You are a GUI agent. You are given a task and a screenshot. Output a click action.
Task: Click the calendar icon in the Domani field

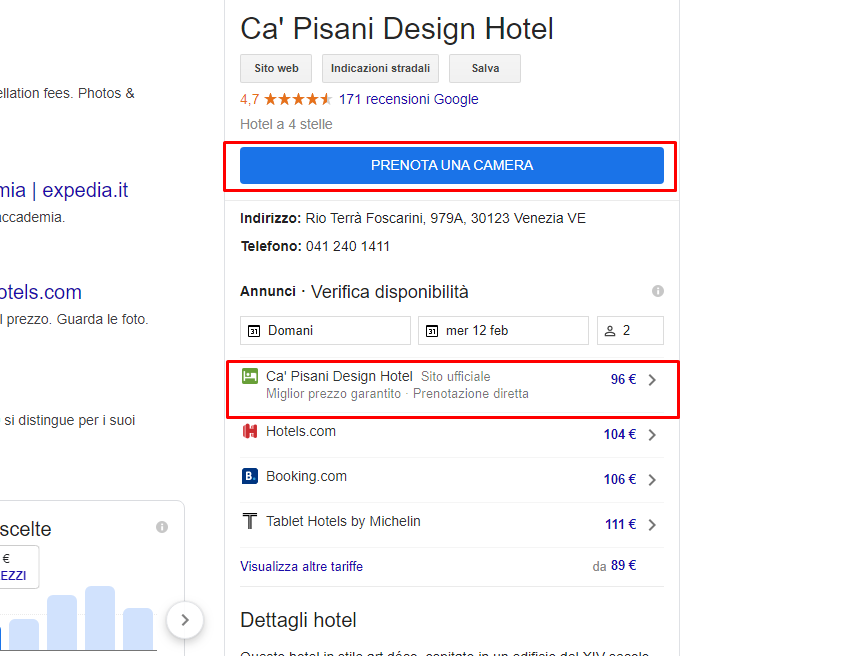click(254, 331)
